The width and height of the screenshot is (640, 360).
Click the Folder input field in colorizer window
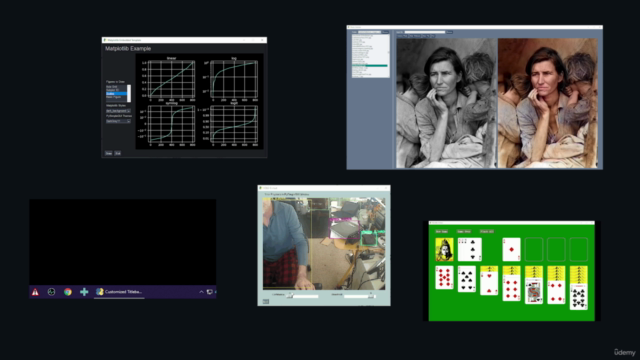pyautogui.click(x=369, y=32)
